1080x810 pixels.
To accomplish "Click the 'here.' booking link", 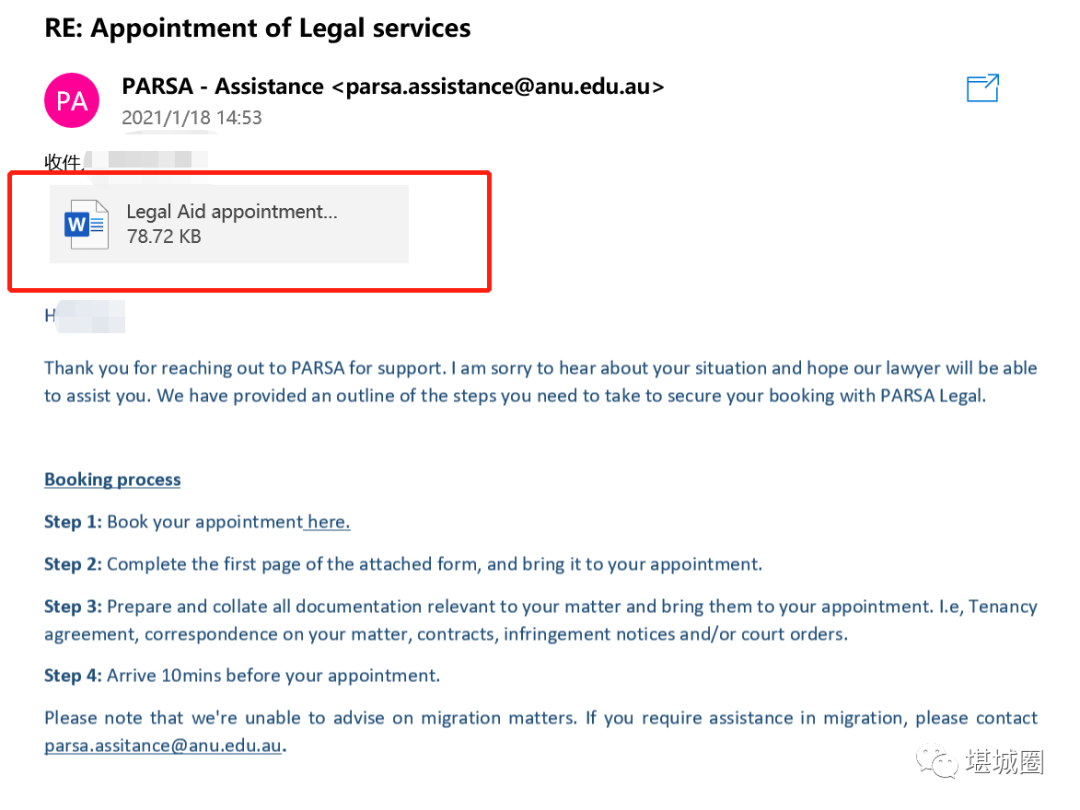I will [x=329, y=522].
